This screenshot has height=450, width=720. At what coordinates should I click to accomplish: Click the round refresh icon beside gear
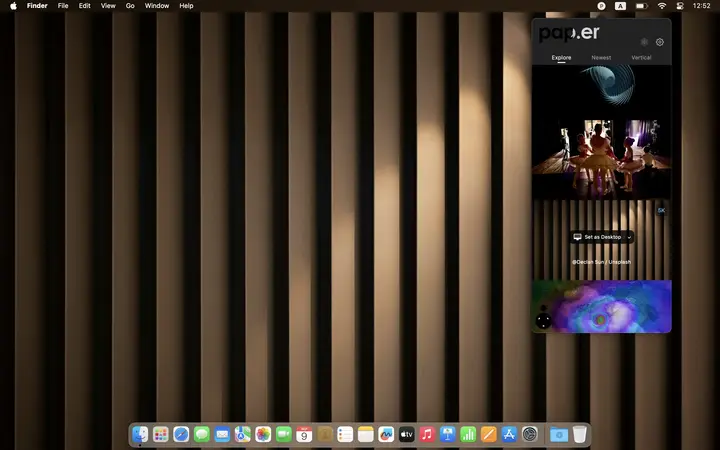(644, 42)
